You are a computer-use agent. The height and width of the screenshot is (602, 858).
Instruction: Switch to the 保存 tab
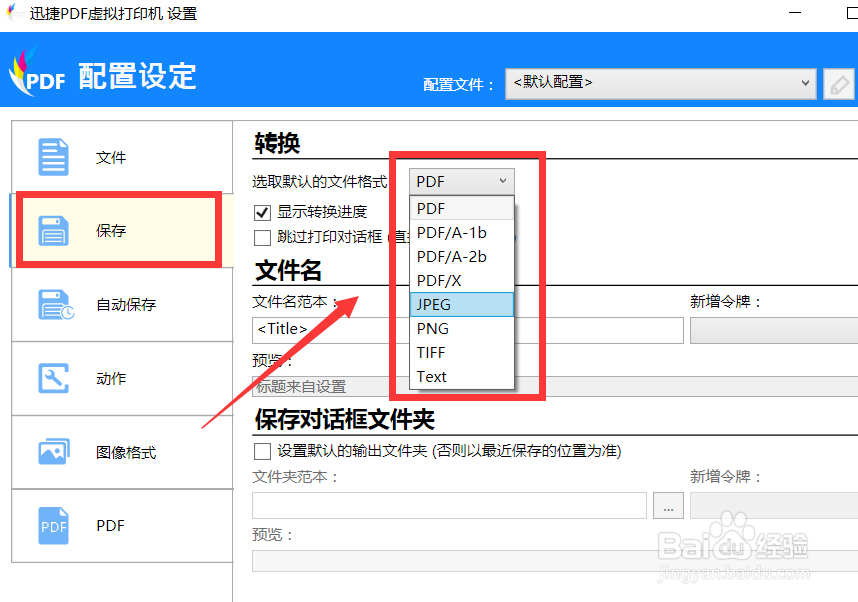122,230
